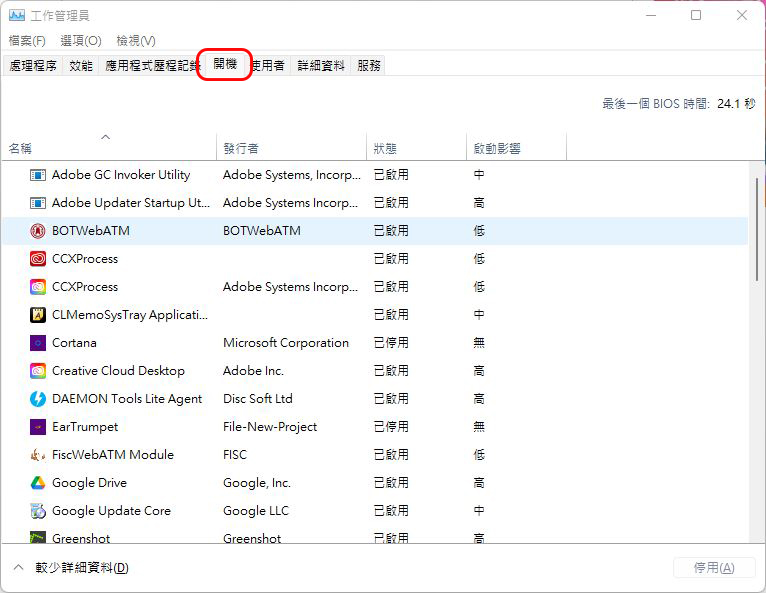Click the Microsoft Corporation publisher cell
The height and width of the screenshot is (593, 766).
point(286,343)
